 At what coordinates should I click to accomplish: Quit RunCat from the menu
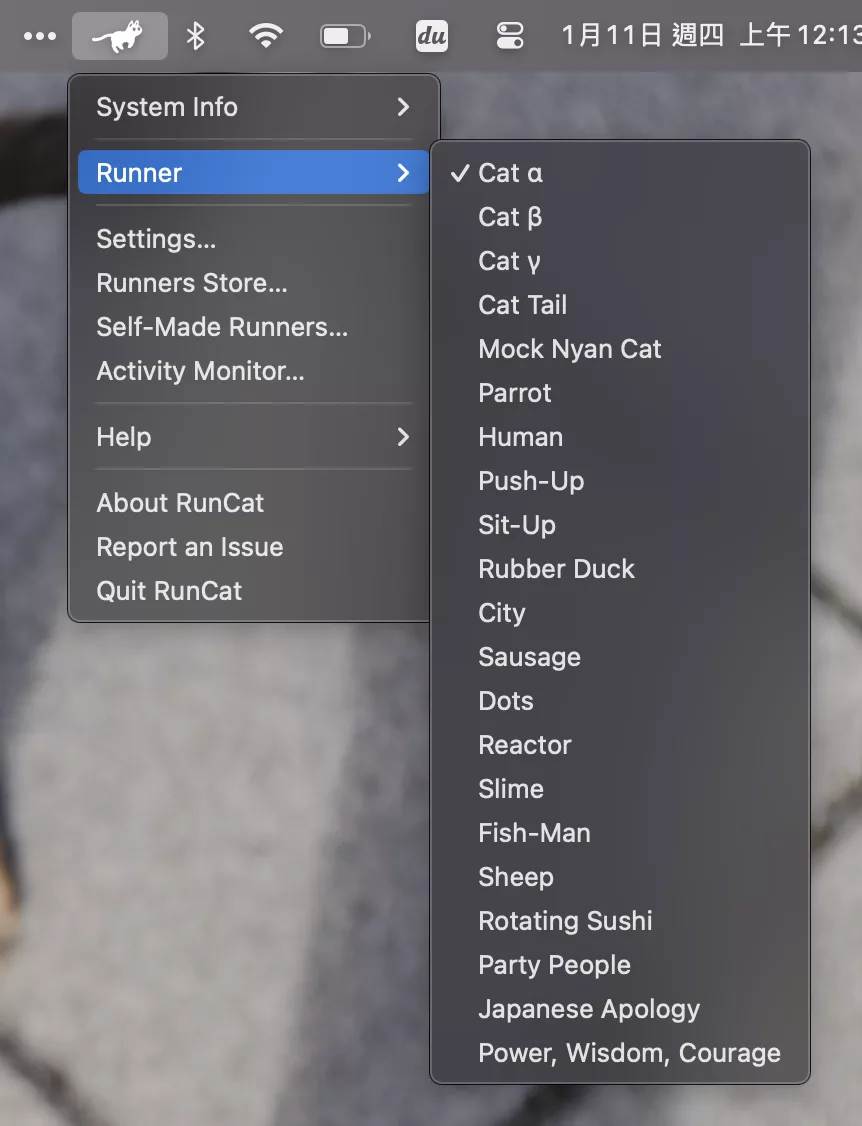[253, 590]
